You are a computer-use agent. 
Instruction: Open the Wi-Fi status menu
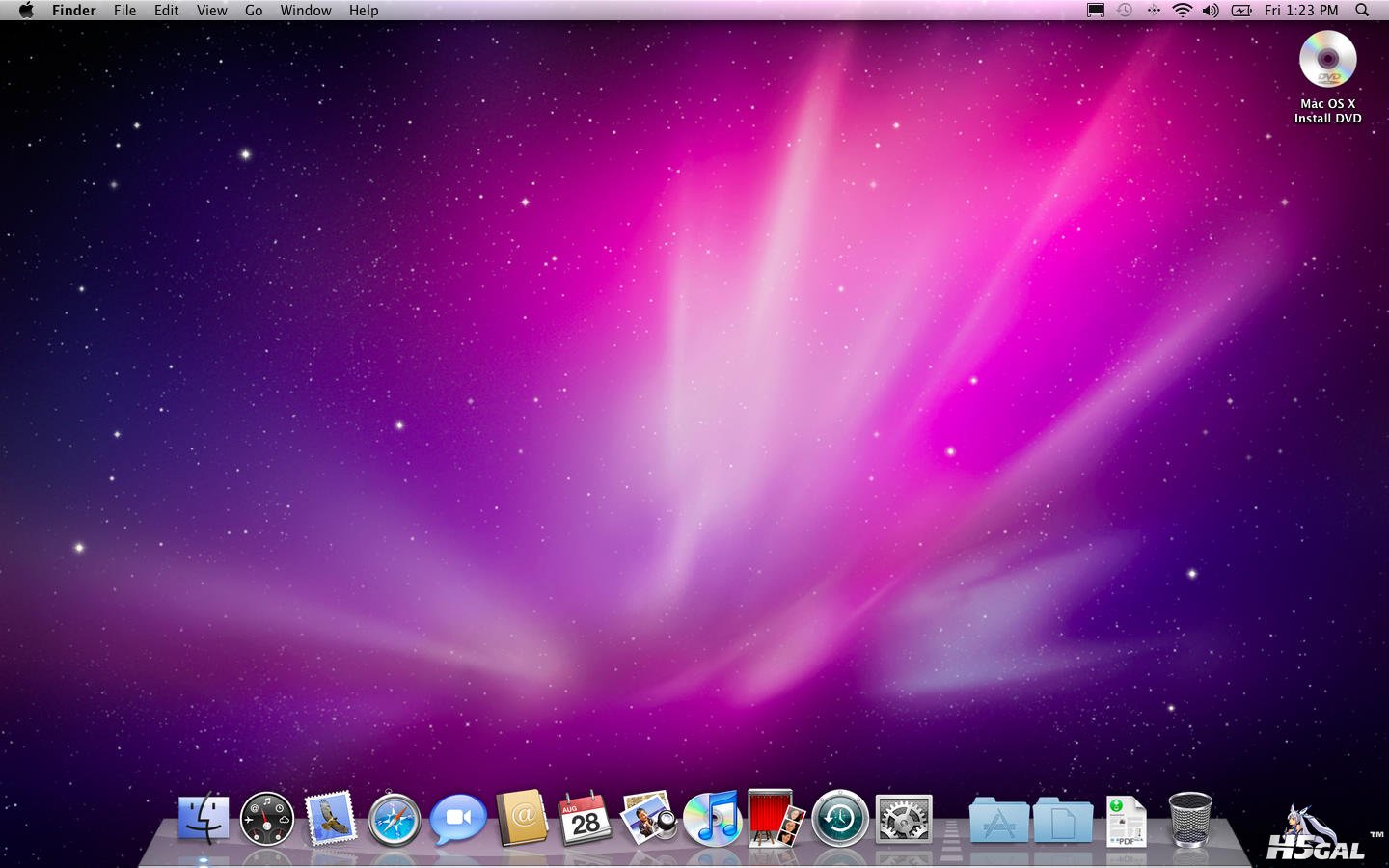click(1183, 11)
